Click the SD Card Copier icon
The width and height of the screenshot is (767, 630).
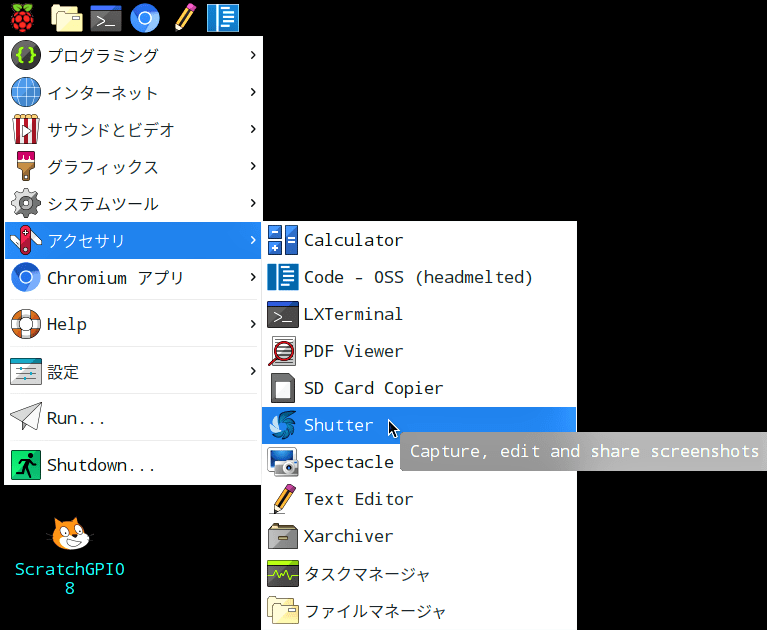(x=283, y=388)
